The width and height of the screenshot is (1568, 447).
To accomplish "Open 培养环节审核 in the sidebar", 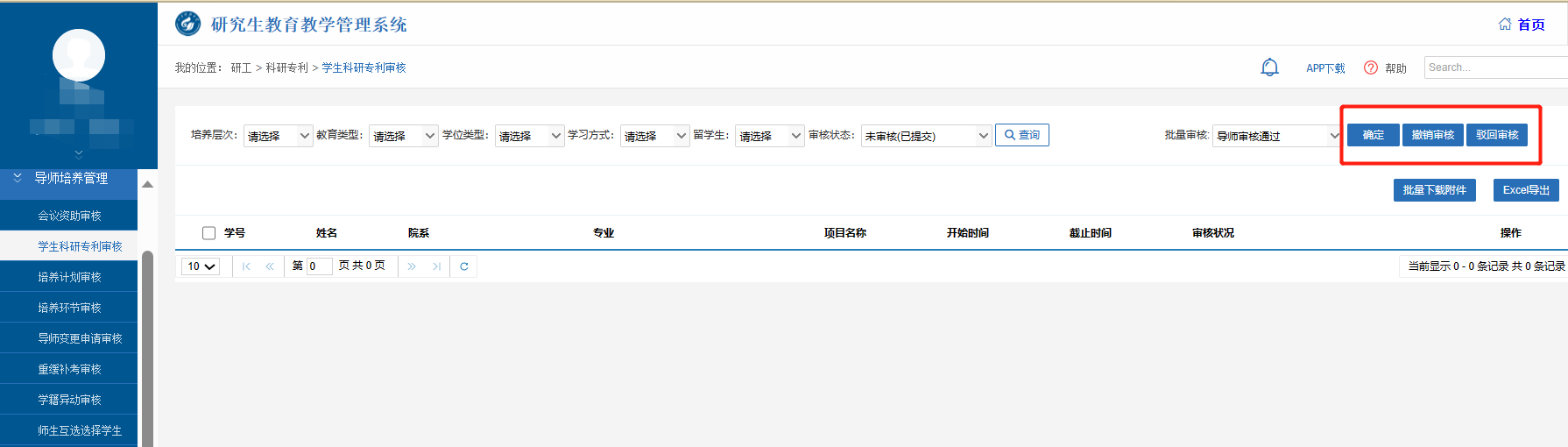I will point(69,308).
